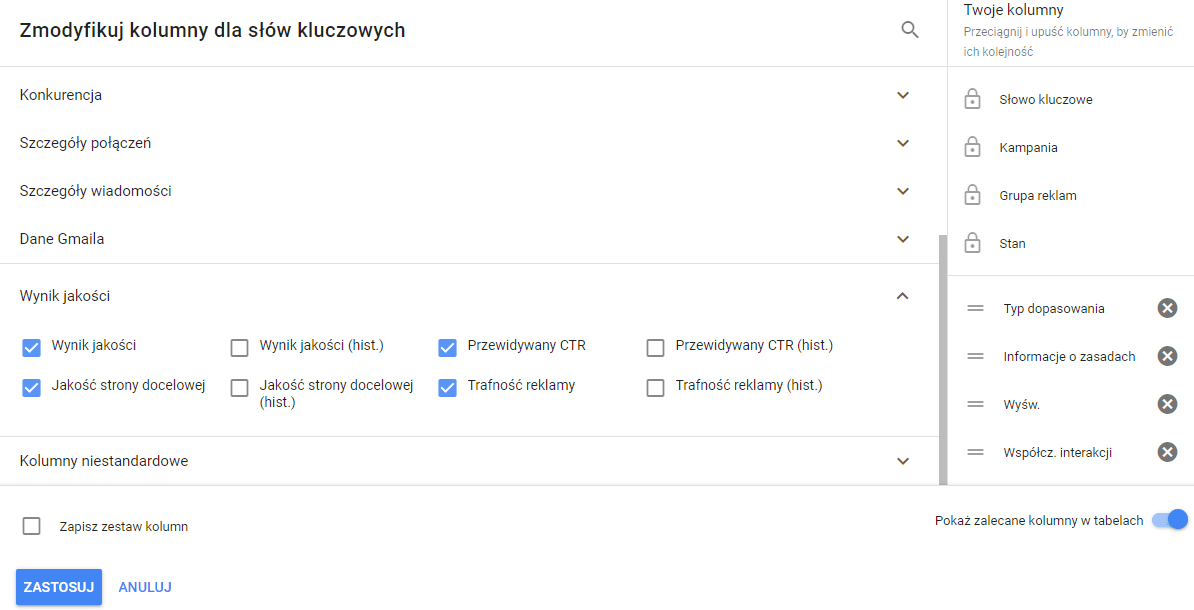Disable the Wynik jakości checkbox
Viewport: 1194px width, 610px height.
29,345
